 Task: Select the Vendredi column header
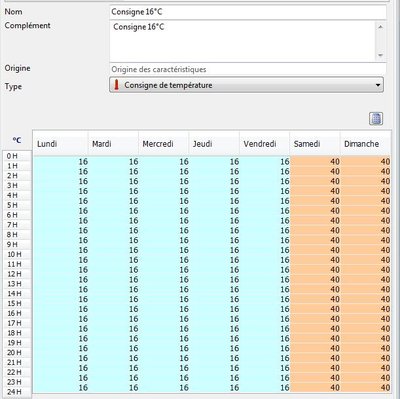tap(264, 144)
